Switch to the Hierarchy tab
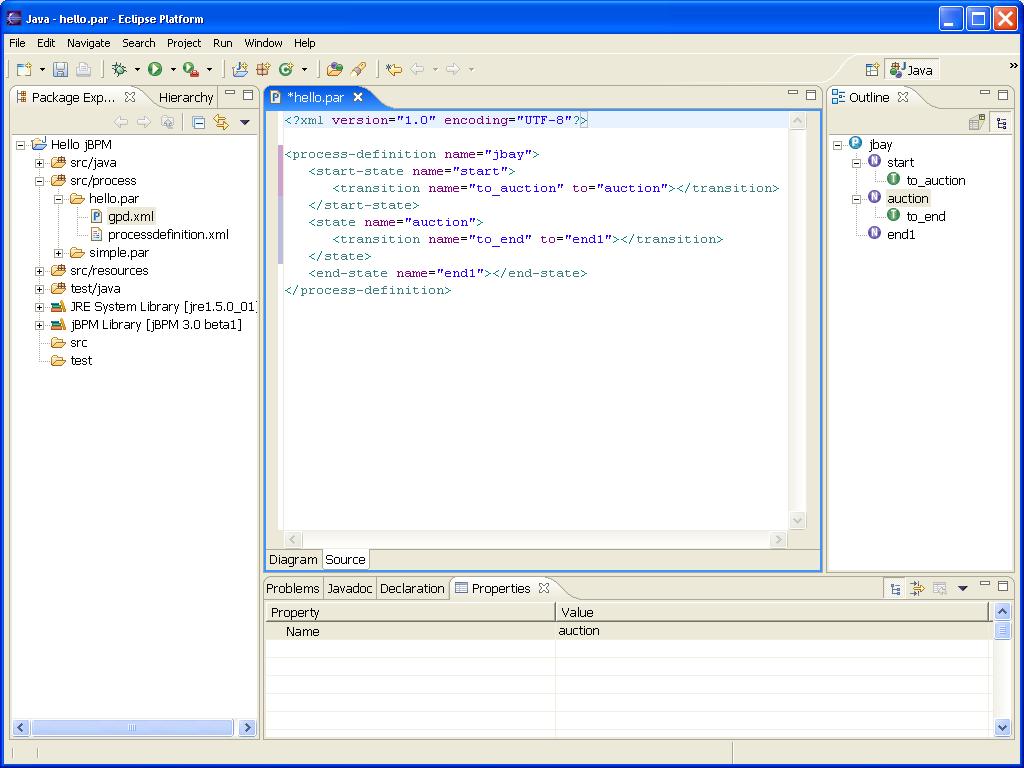 pyautogui.click(x=185, y=97)
